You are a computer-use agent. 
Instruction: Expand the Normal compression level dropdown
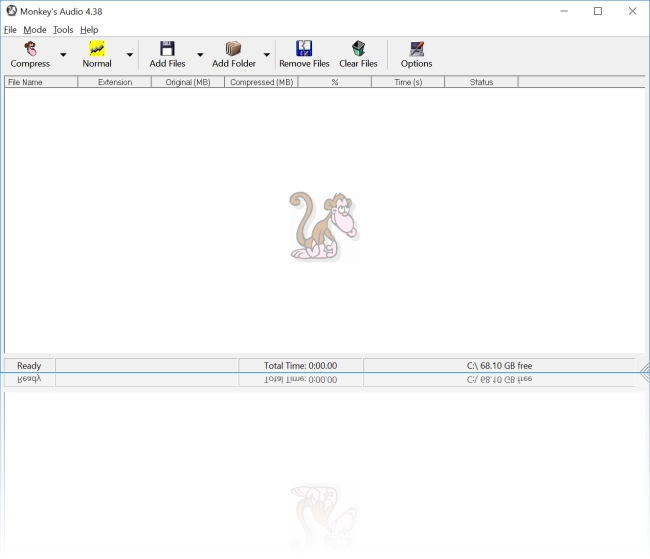130,54
